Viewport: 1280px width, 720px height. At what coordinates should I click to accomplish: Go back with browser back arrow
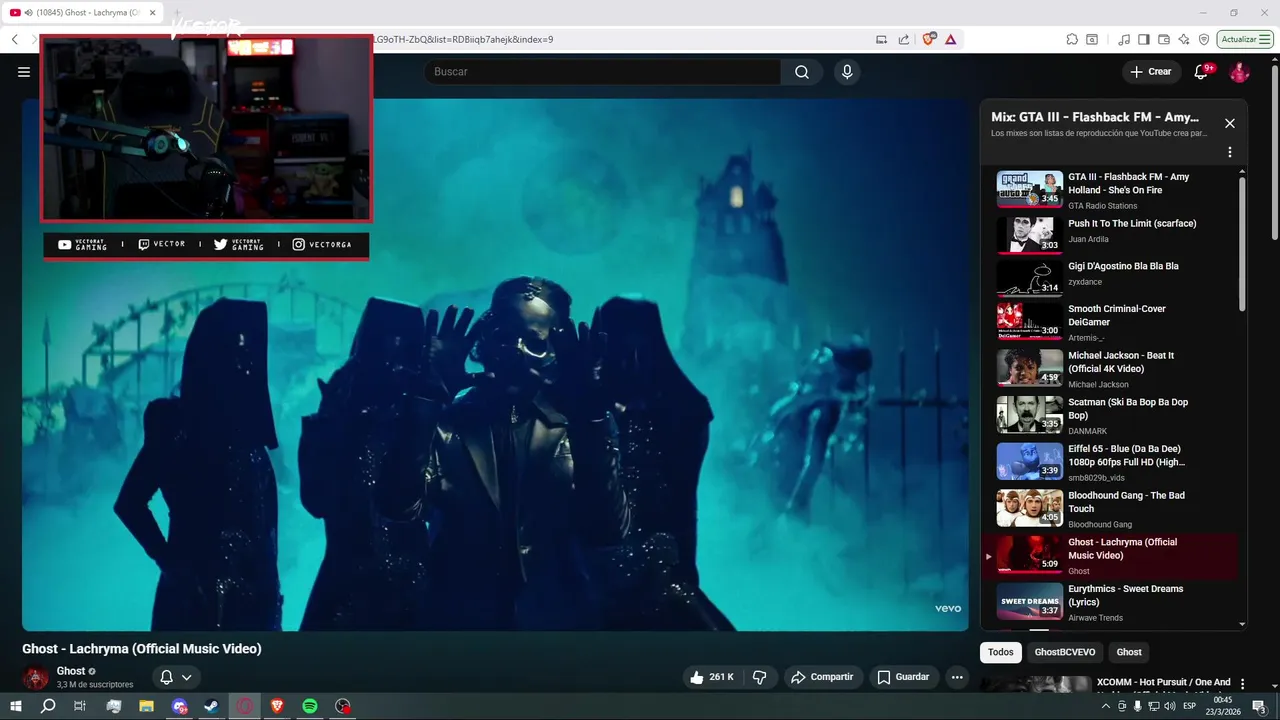click(15, 39)
